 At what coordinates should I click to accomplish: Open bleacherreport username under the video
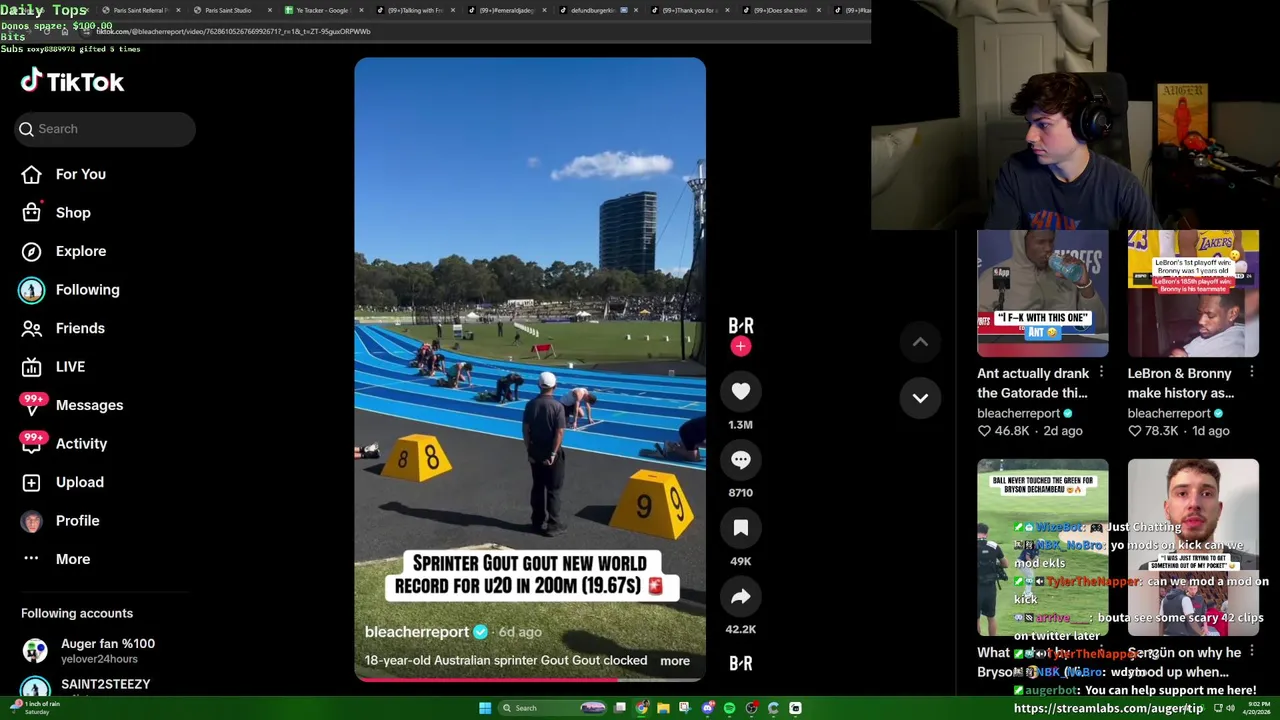(417, 632)
